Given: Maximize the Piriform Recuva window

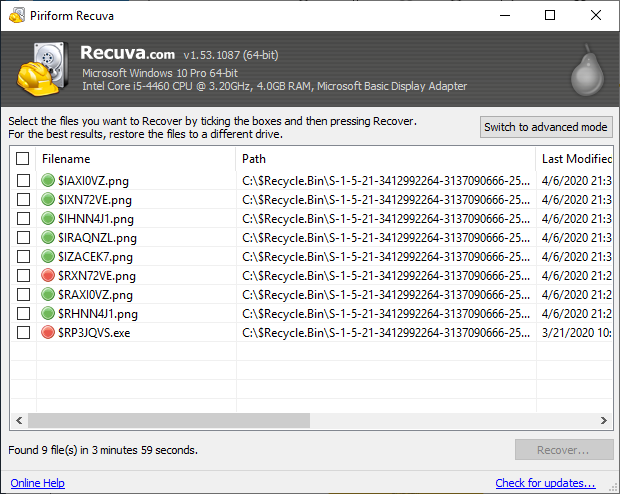Looking at the screenshot, I should (x=550, y=15).
